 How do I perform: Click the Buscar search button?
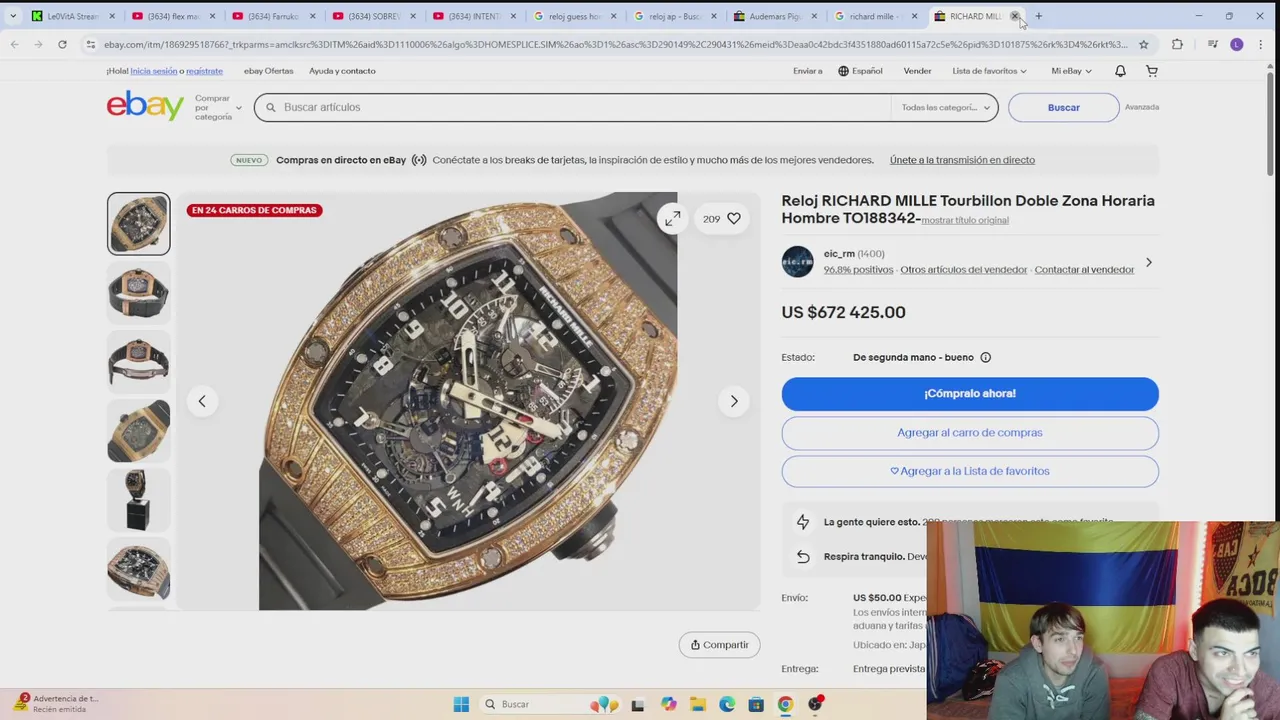tap(1064, 107)
